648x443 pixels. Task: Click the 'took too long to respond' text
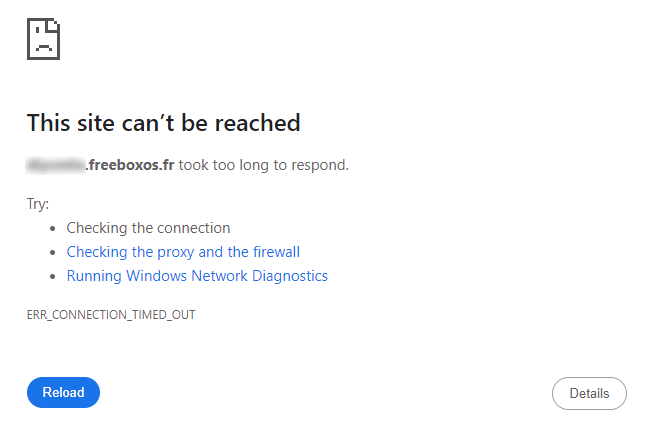pyautogui.click(x=263, y=165)
